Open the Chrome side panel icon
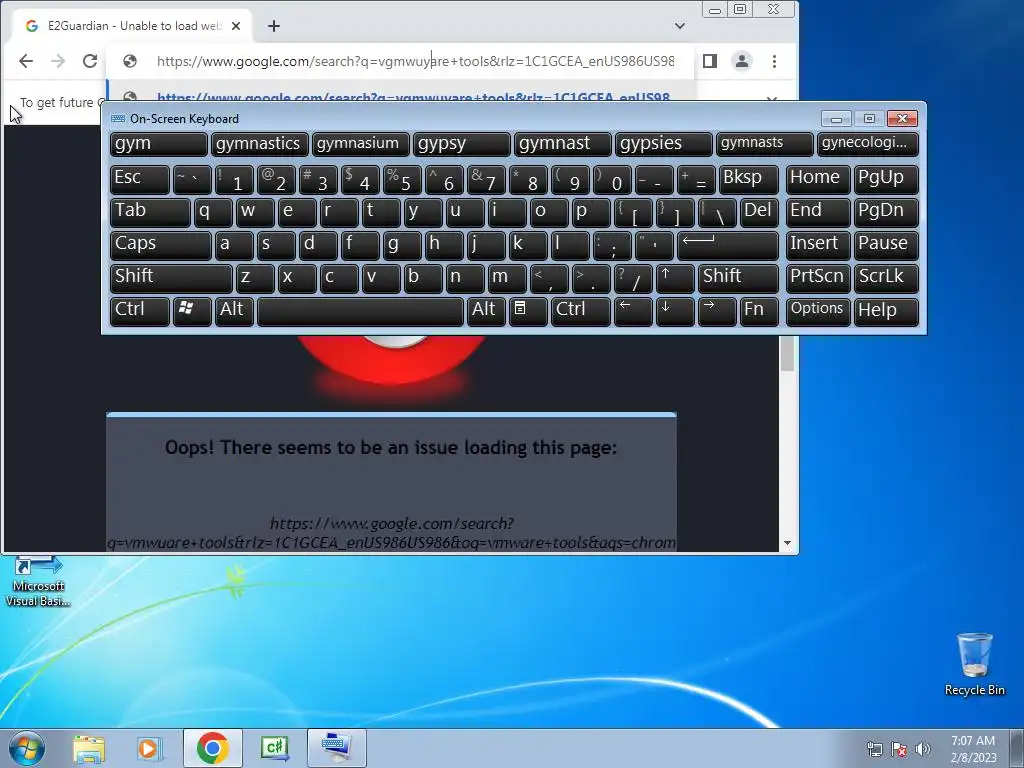1024x768 pixels. 710,61
